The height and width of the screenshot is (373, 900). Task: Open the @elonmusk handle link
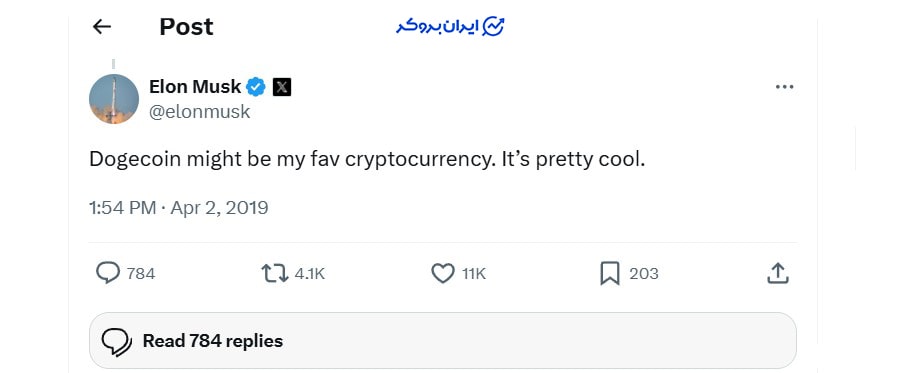[x=200, y=112]
